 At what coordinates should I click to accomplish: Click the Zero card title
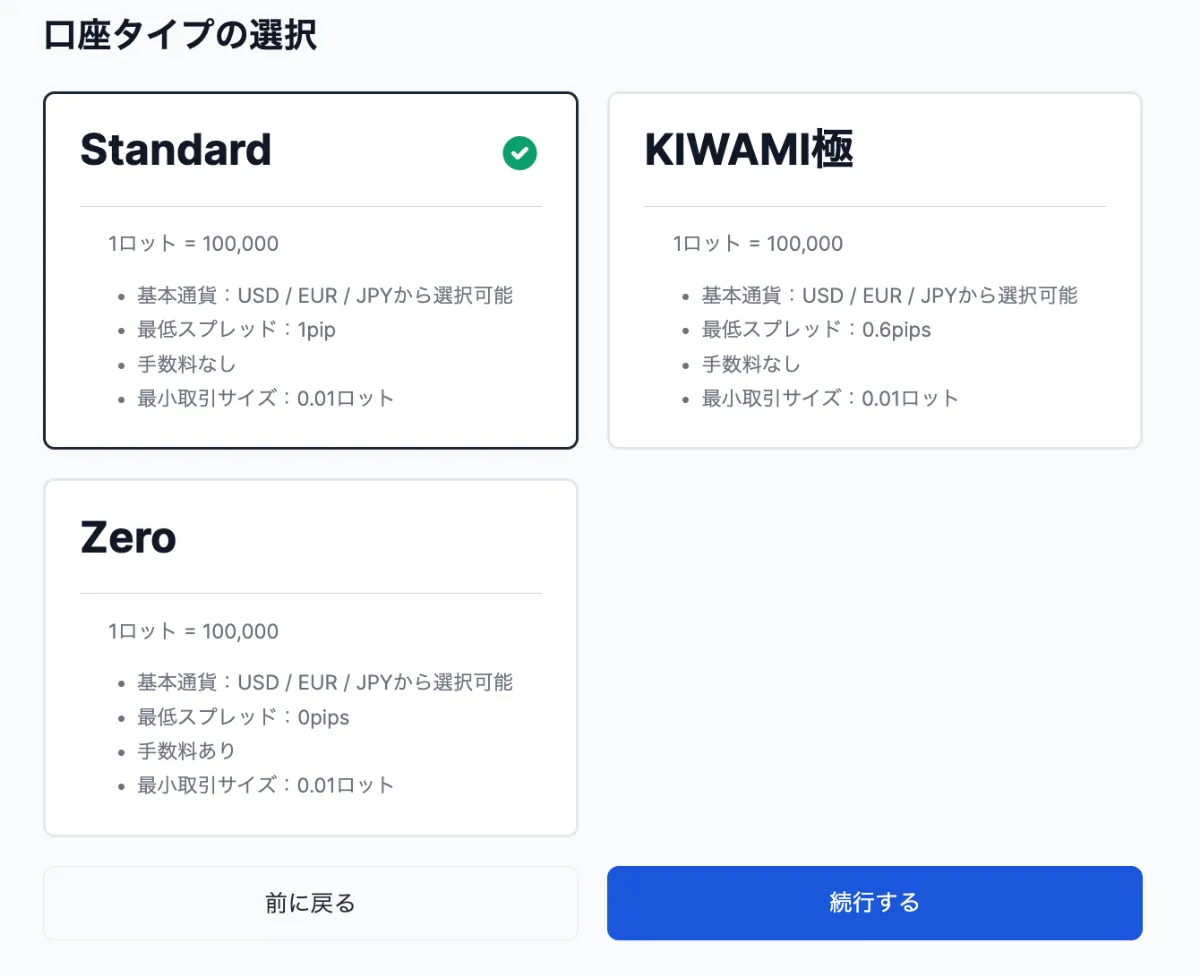(x=127, y=538)
